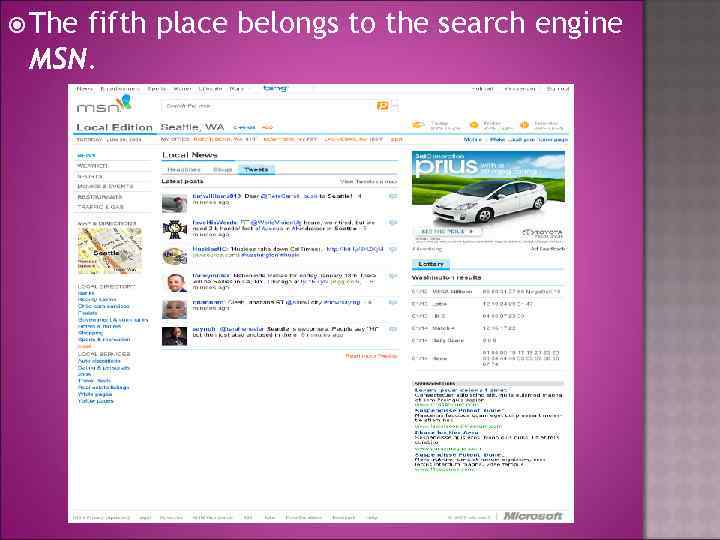Viewport: 720px width, 540px height.
Task: Click the Read more Tweets link
Action: 371,356
